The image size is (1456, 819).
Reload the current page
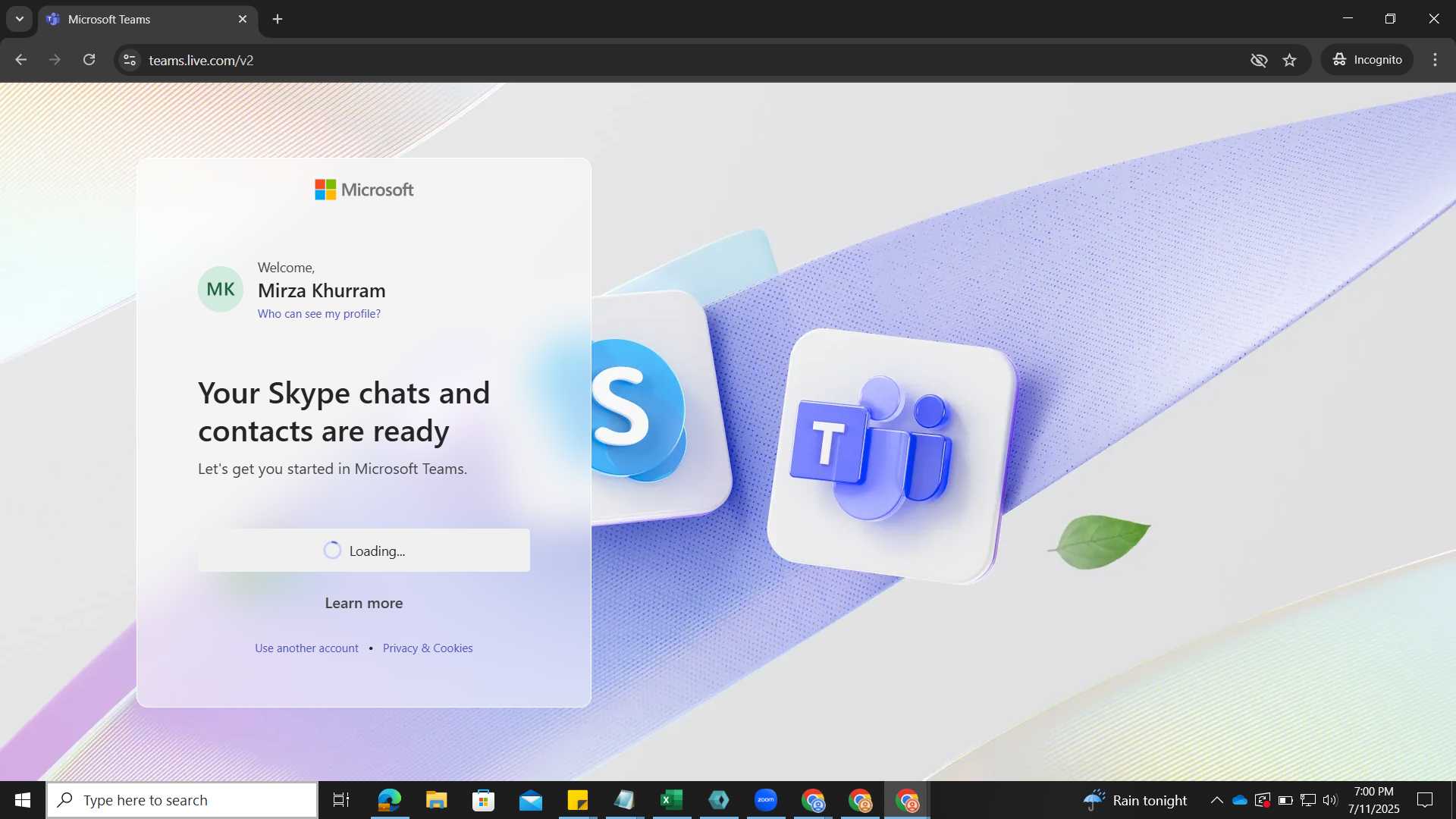tap(89, 60)
